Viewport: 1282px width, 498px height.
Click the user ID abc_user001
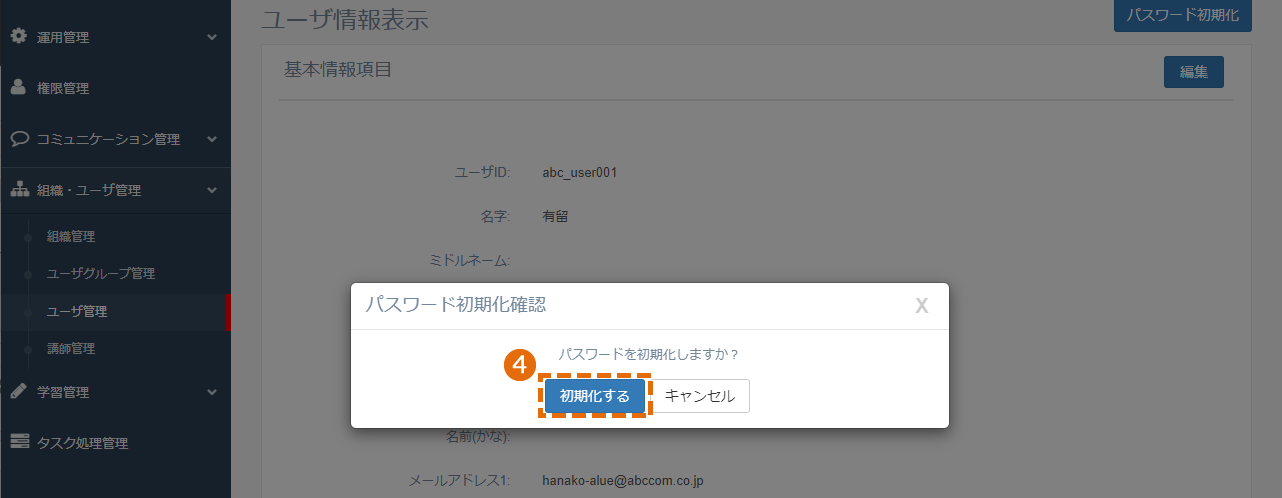coord(580,172)
